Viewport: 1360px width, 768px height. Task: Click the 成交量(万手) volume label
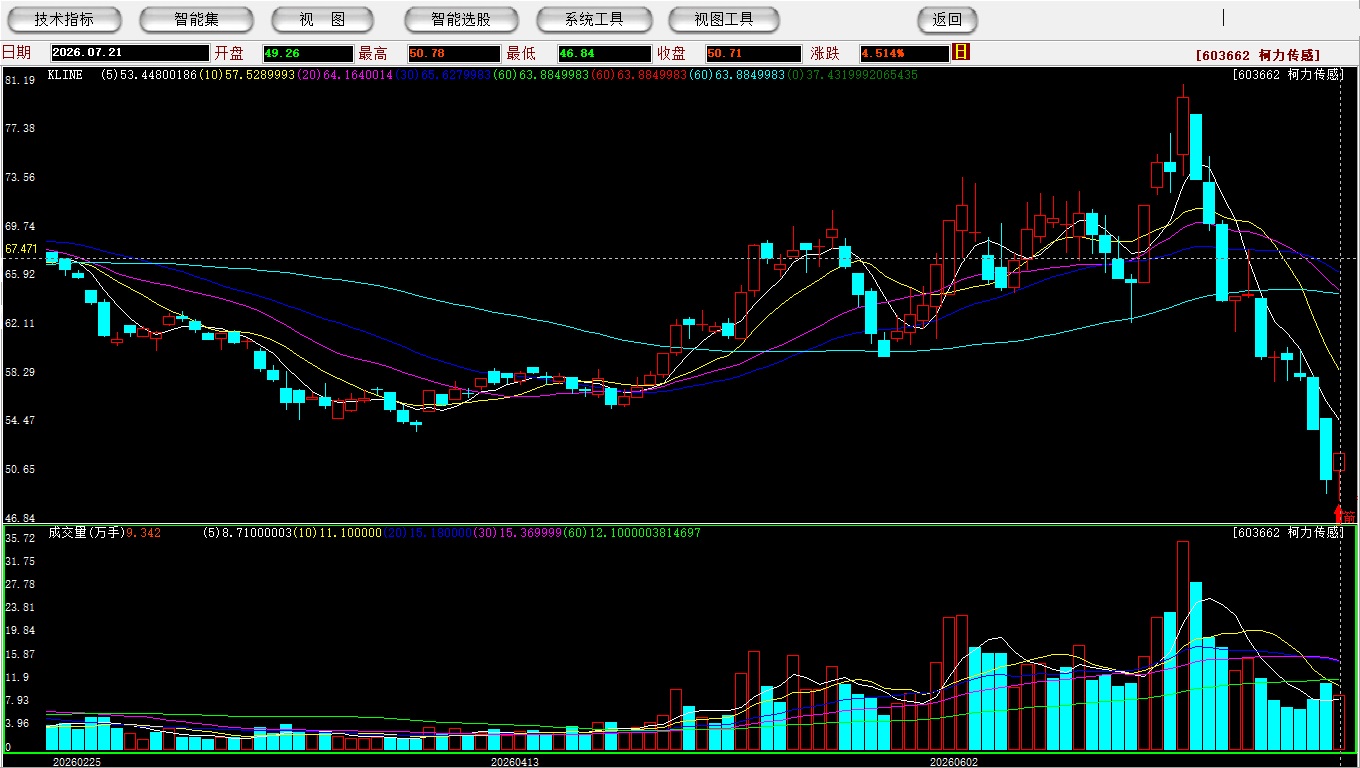coord(86,533)
